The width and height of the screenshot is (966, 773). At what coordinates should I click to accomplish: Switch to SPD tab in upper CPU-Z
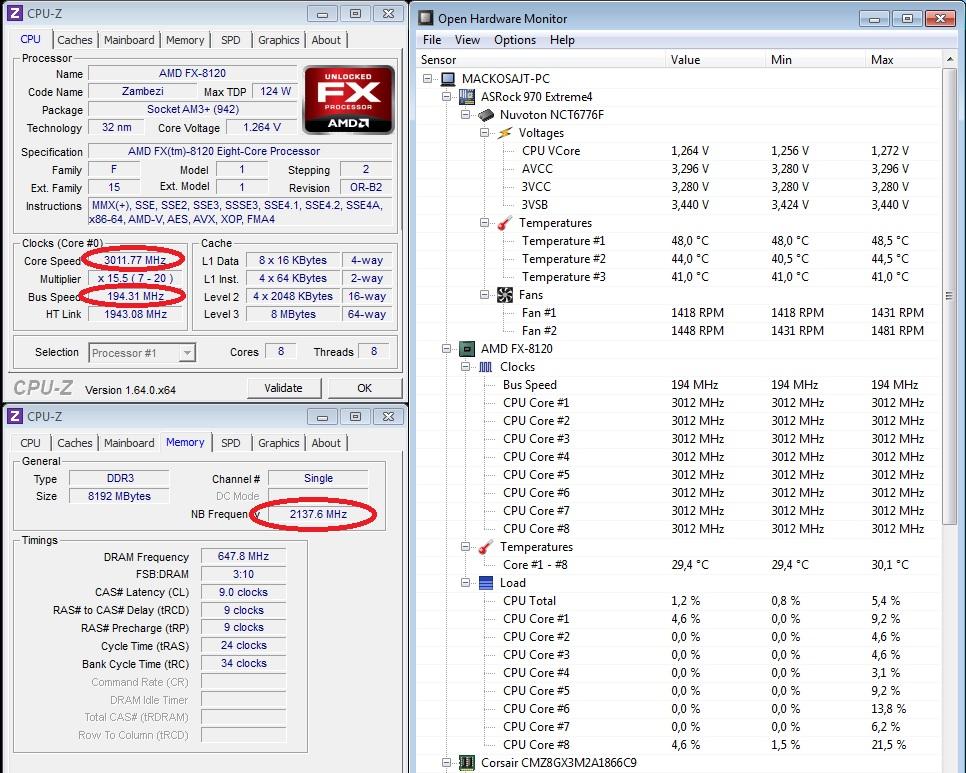pos(231,40)
